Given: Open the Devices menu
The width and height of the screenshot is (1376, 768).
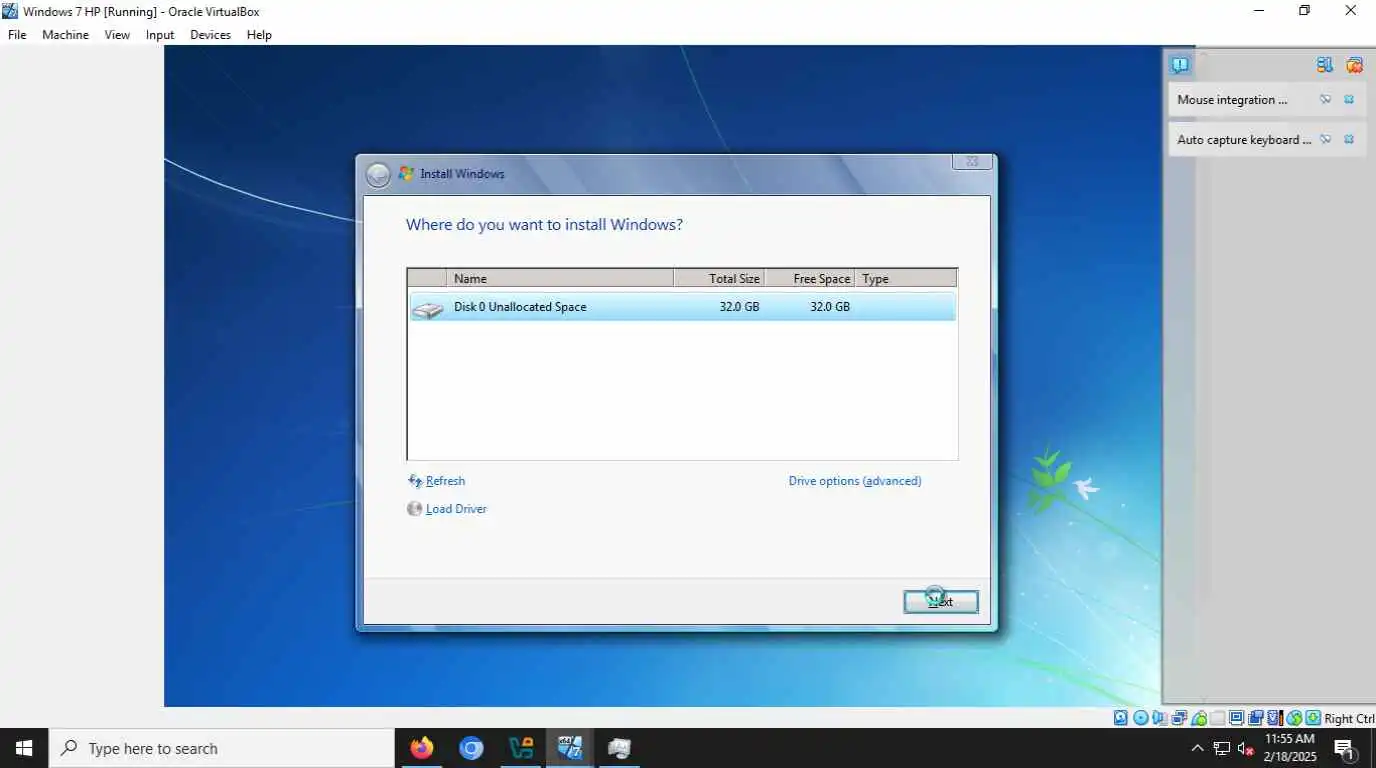Looking at the screenshot, I should tap(210, 35).
